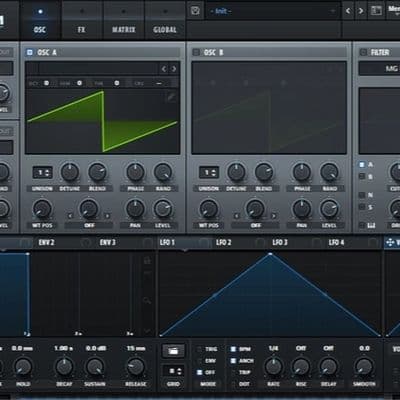Viewport: 400px width, 400px height.
Task: Select the ENV 3 tab
Action: click(x=107, y=242)
